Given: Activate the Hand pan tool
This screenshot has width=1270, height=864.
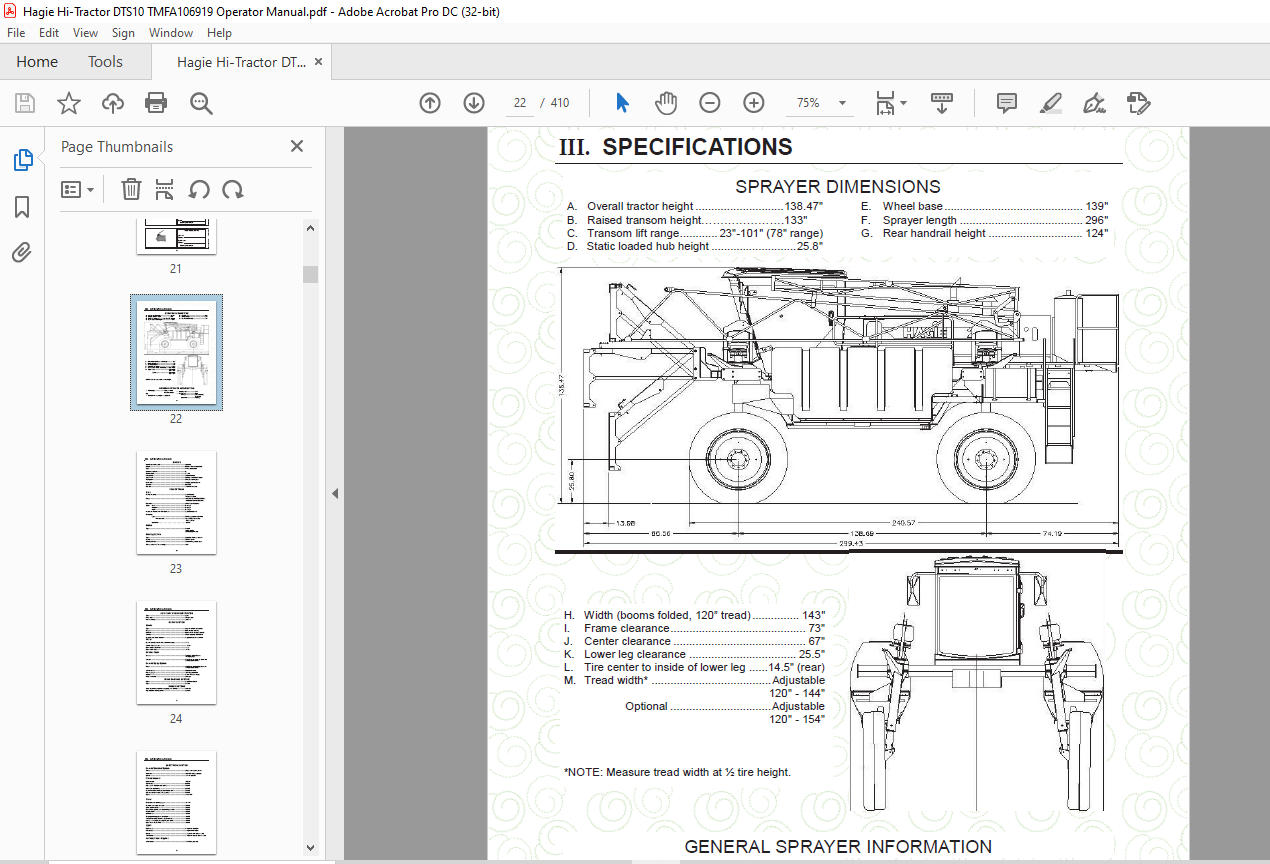Looking at the screenshot, I should tap(666, 103).
